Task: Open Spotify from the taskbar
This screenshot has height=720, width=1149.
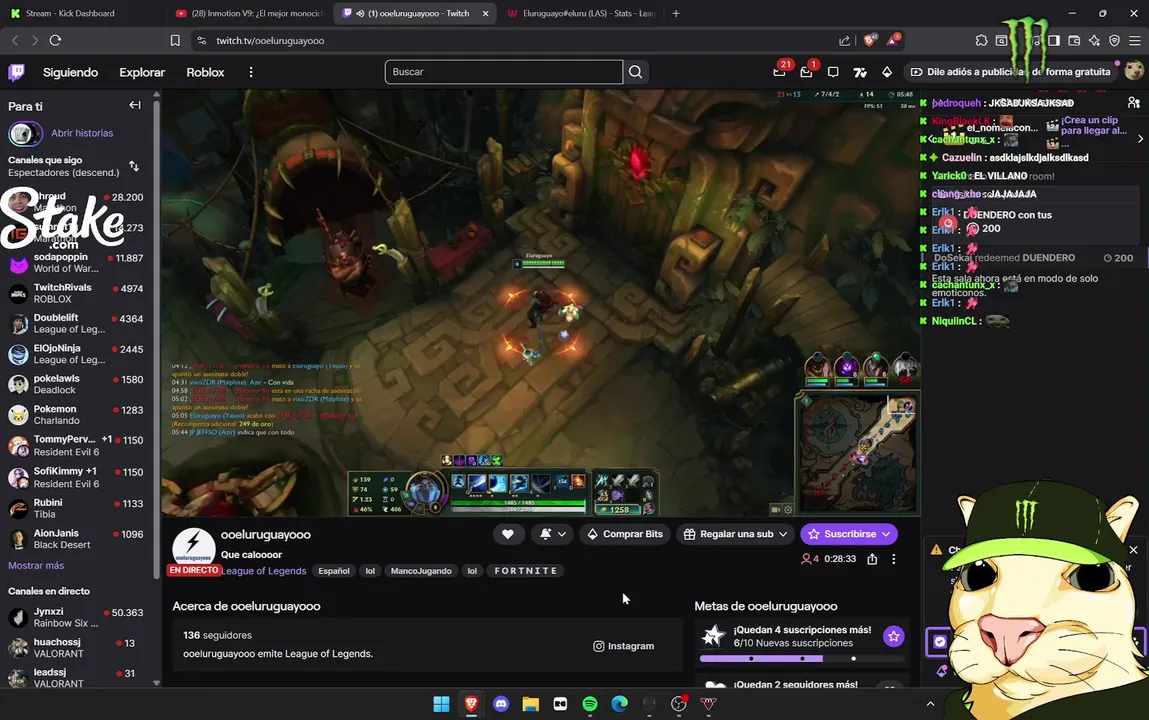Action: (590, 704)
